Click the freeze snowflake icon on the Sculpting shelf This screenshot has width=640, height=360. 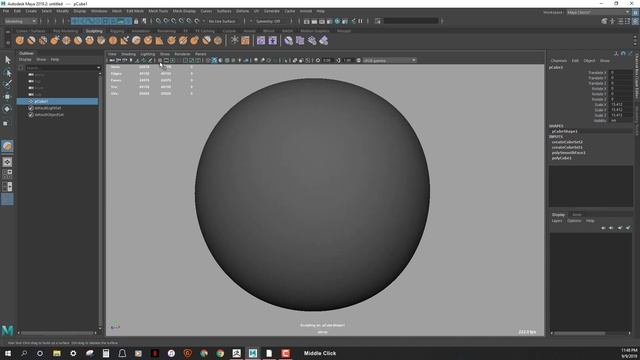[x=234, y=40]
